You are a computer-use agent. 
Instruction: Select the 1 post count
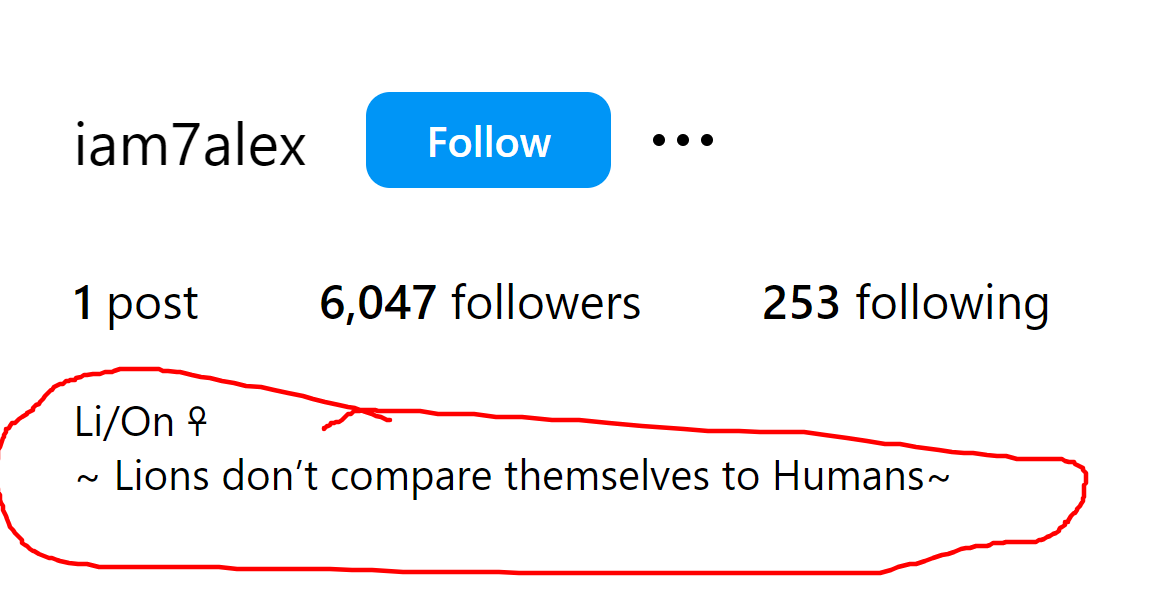(x=136, y=303)
